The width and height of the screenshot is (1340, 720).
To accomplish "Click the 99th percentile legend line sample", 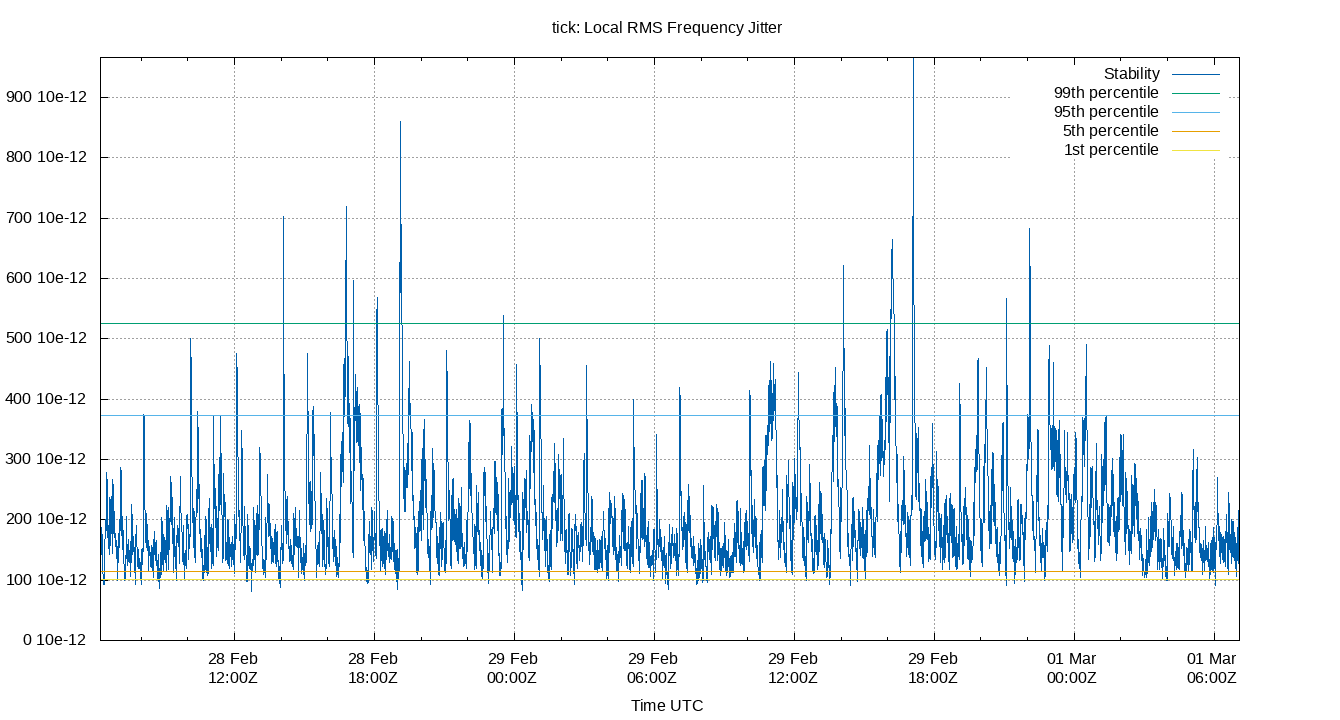I will coord(1195,93).
